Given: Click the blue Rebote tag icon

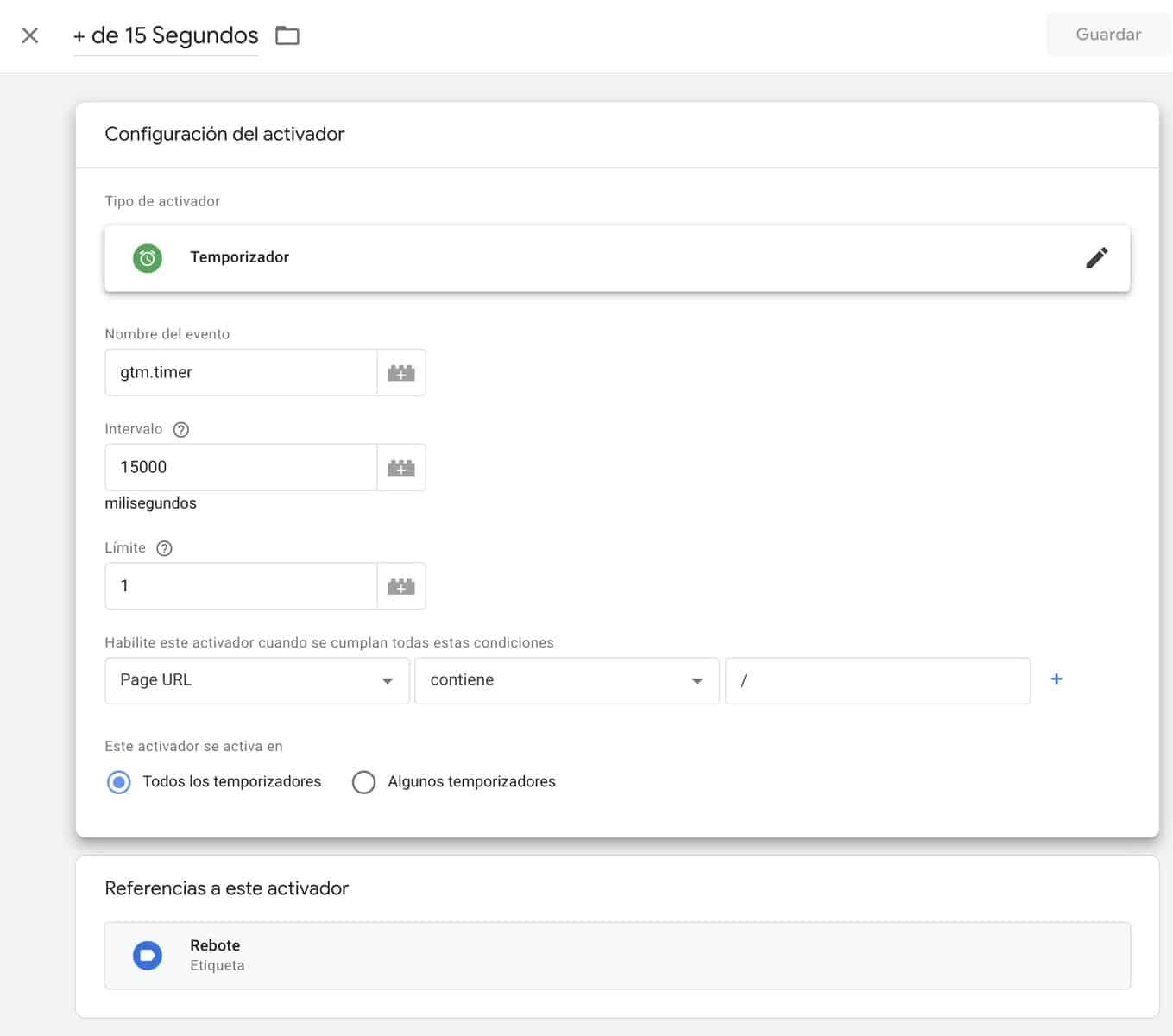Looking at the screenshot, I should tap(148, 956).
